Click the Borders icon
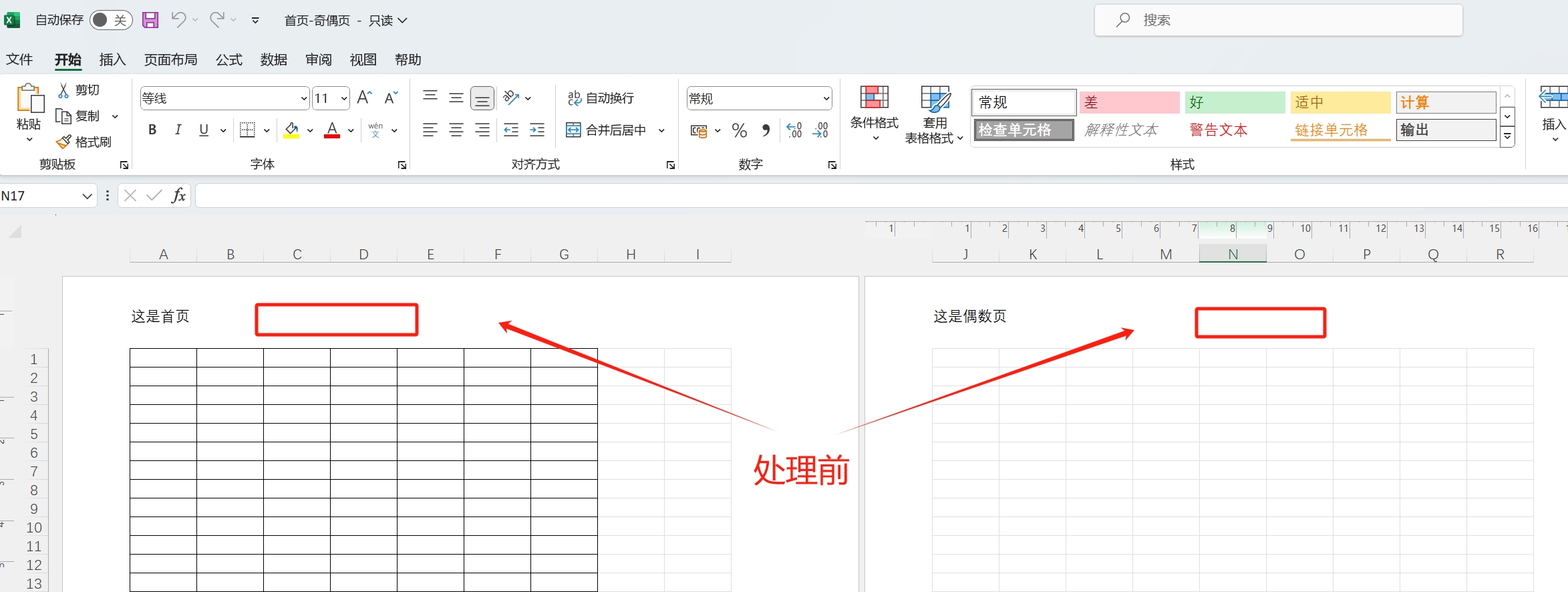 (x=247, y=130)
